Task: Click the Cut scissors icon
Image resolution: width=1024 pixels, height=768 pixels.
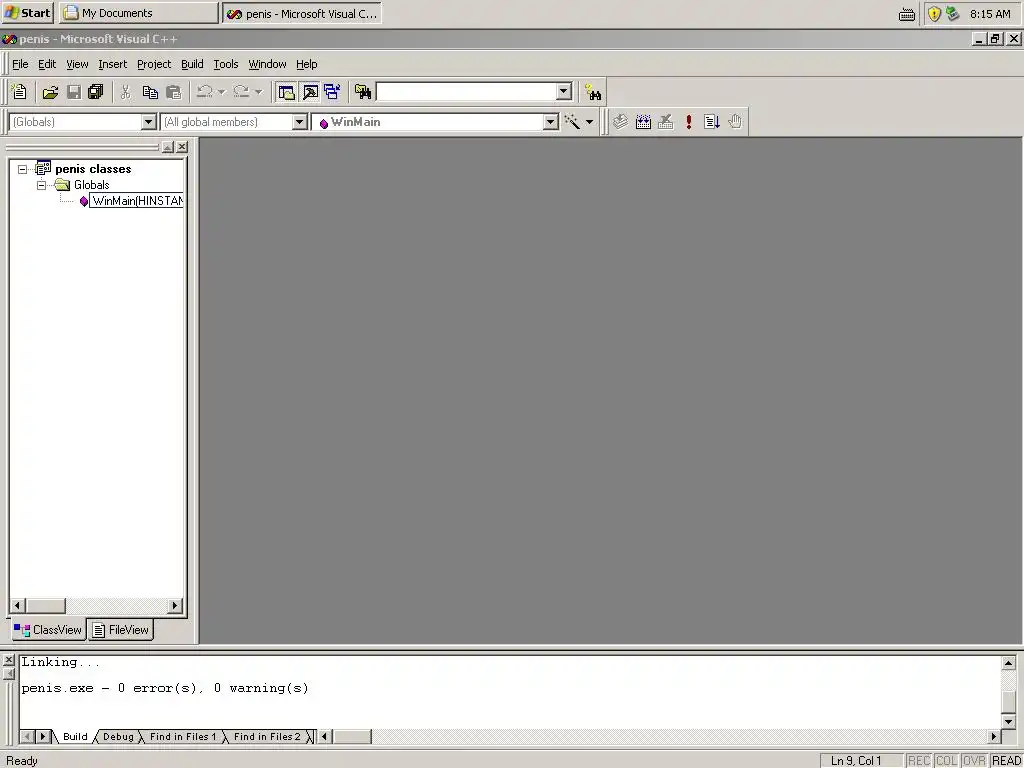Action: click(x=125, y=92)
